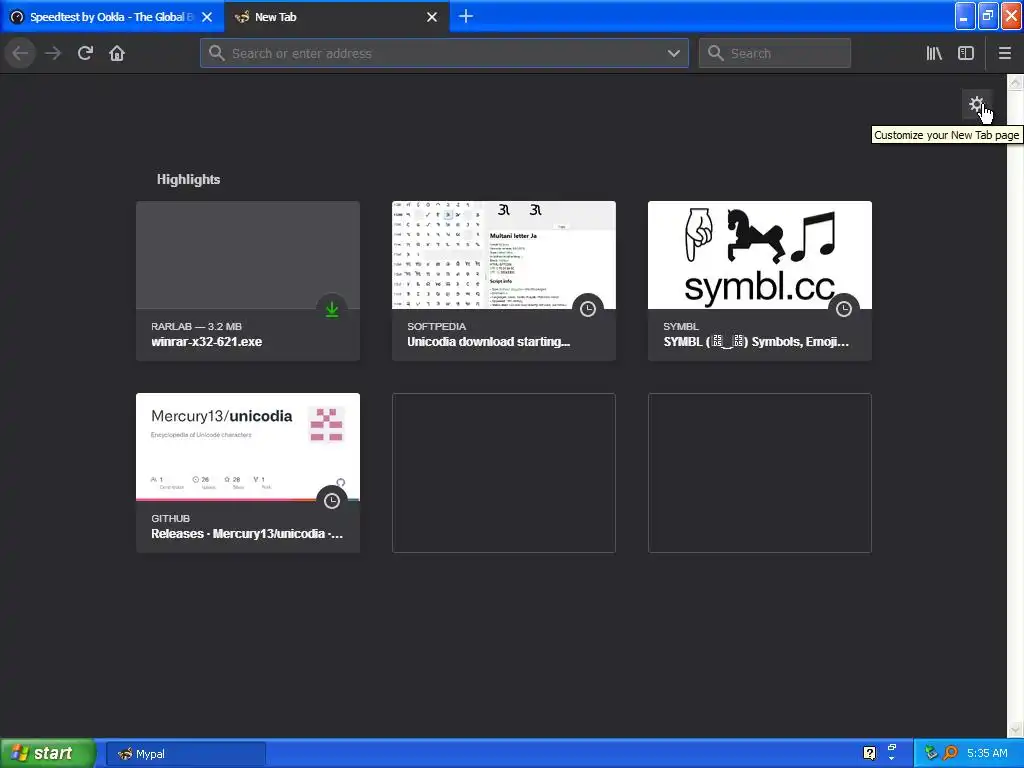Go back with the back arrow
The height and width of the screenshot is (768, 1024).
pos(20,53)
